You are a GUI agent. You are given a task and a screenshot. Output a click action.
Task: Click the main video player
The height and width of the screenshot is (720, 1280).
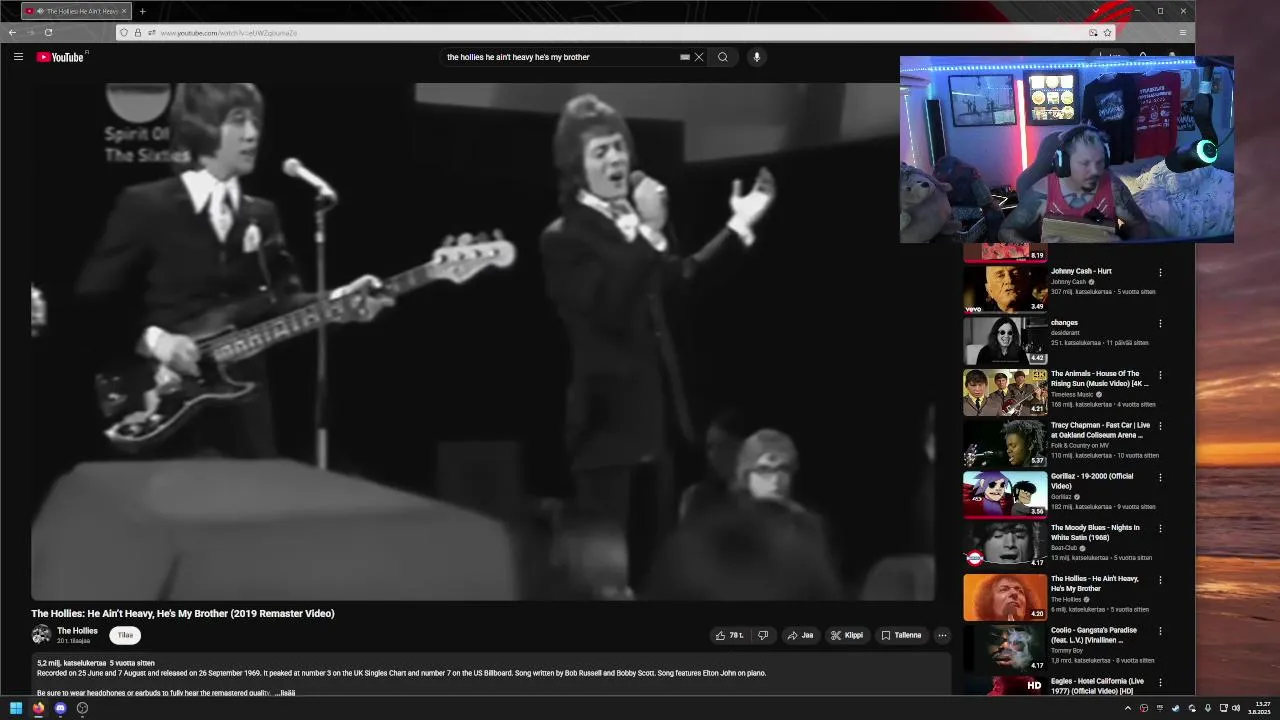483,341
